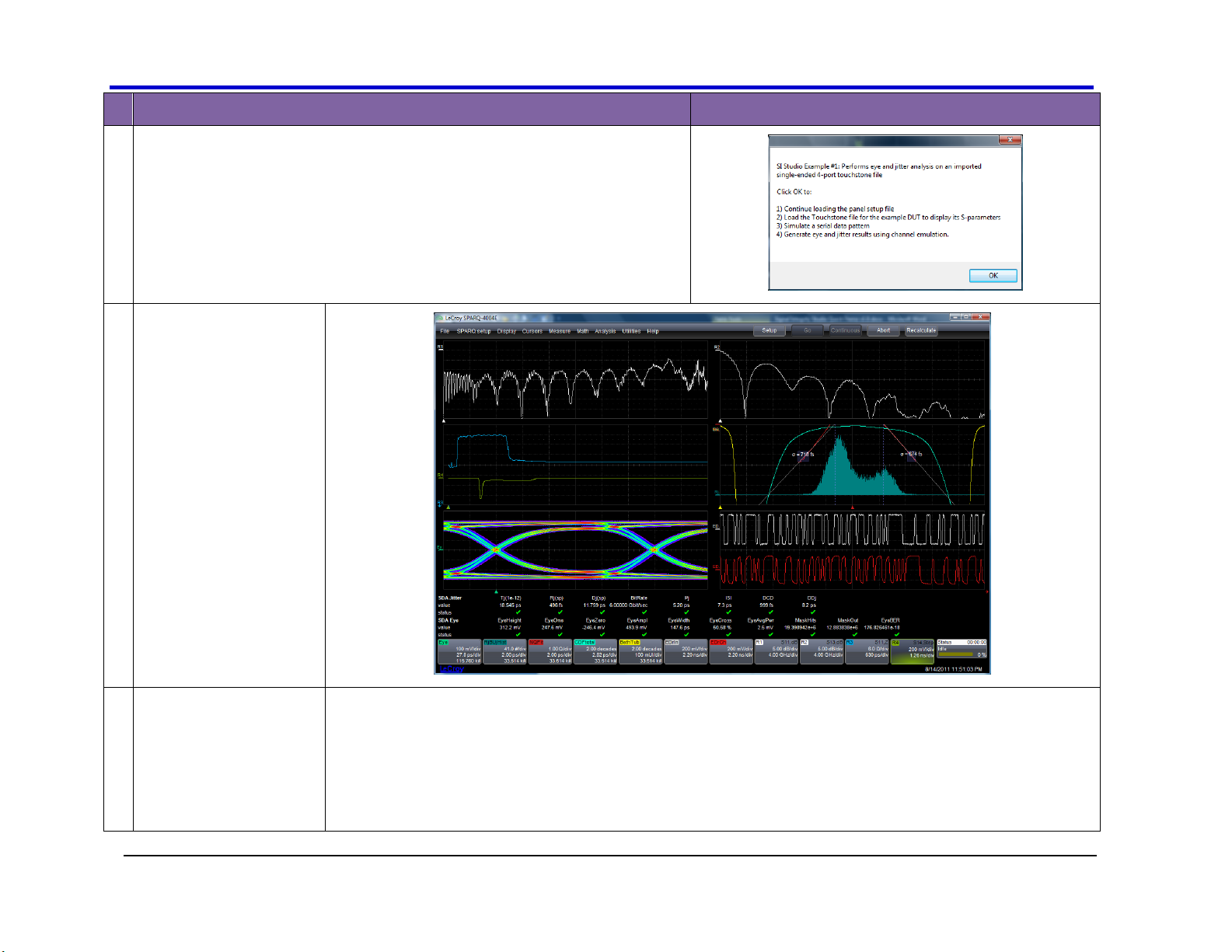Click the Go button

(808, 330)
